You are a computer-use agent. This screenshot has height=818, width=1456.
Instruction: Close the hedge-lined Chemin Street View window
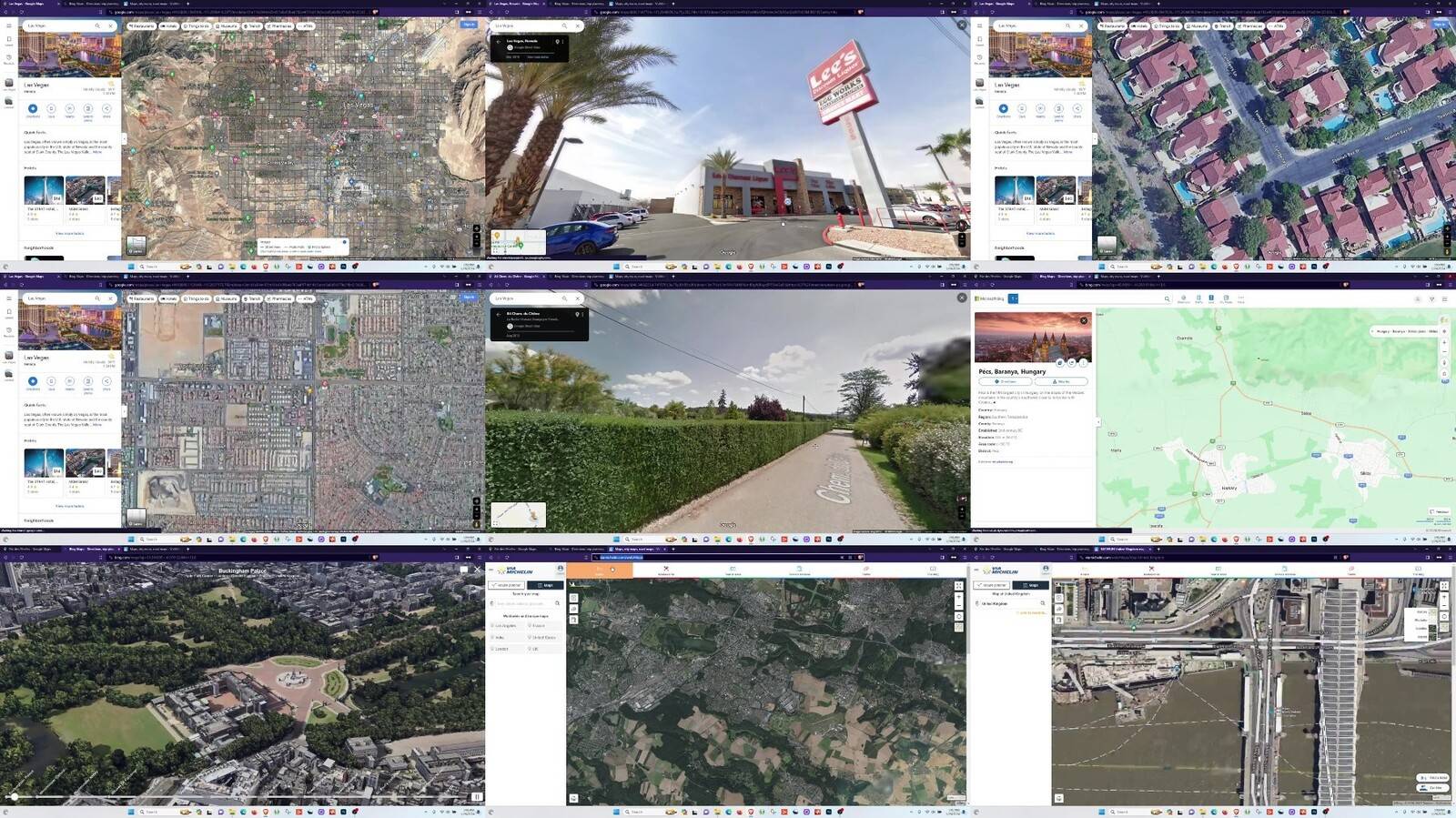tap(962, 298)
